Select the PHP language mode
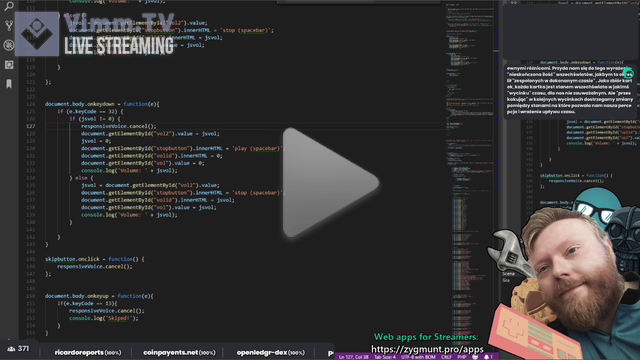The image size is (640, 360). coord(462,357)
